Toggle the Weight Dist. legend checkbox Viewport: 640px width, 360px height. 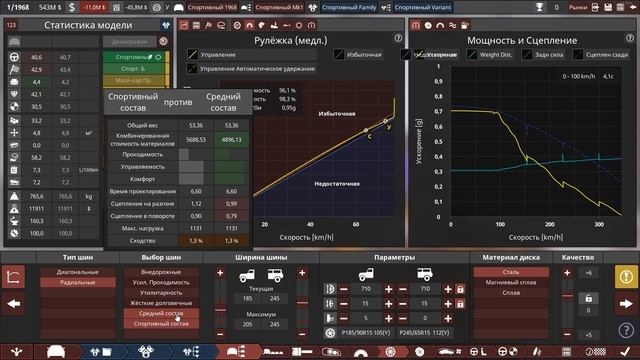472,54
